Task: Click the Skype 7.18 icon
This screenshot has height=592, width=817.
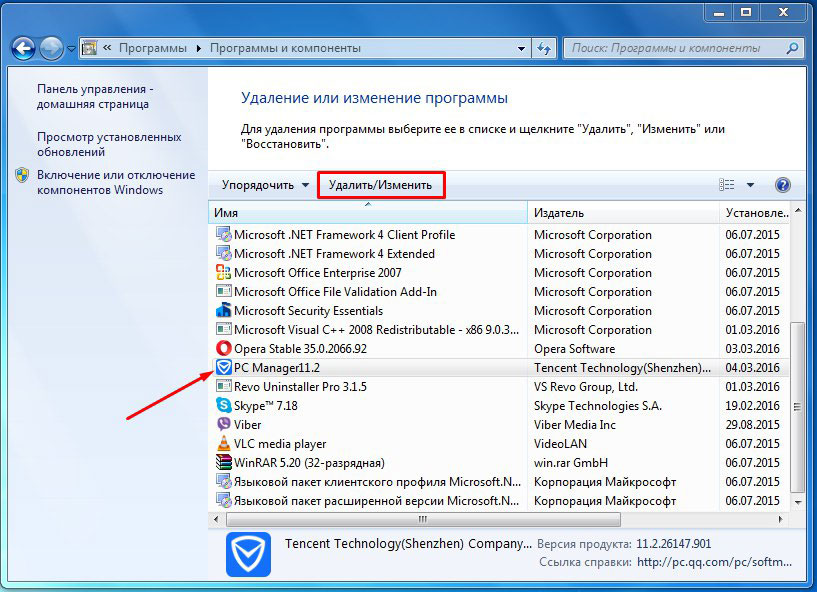Action: pyautogui.click(x=224, y=406)
